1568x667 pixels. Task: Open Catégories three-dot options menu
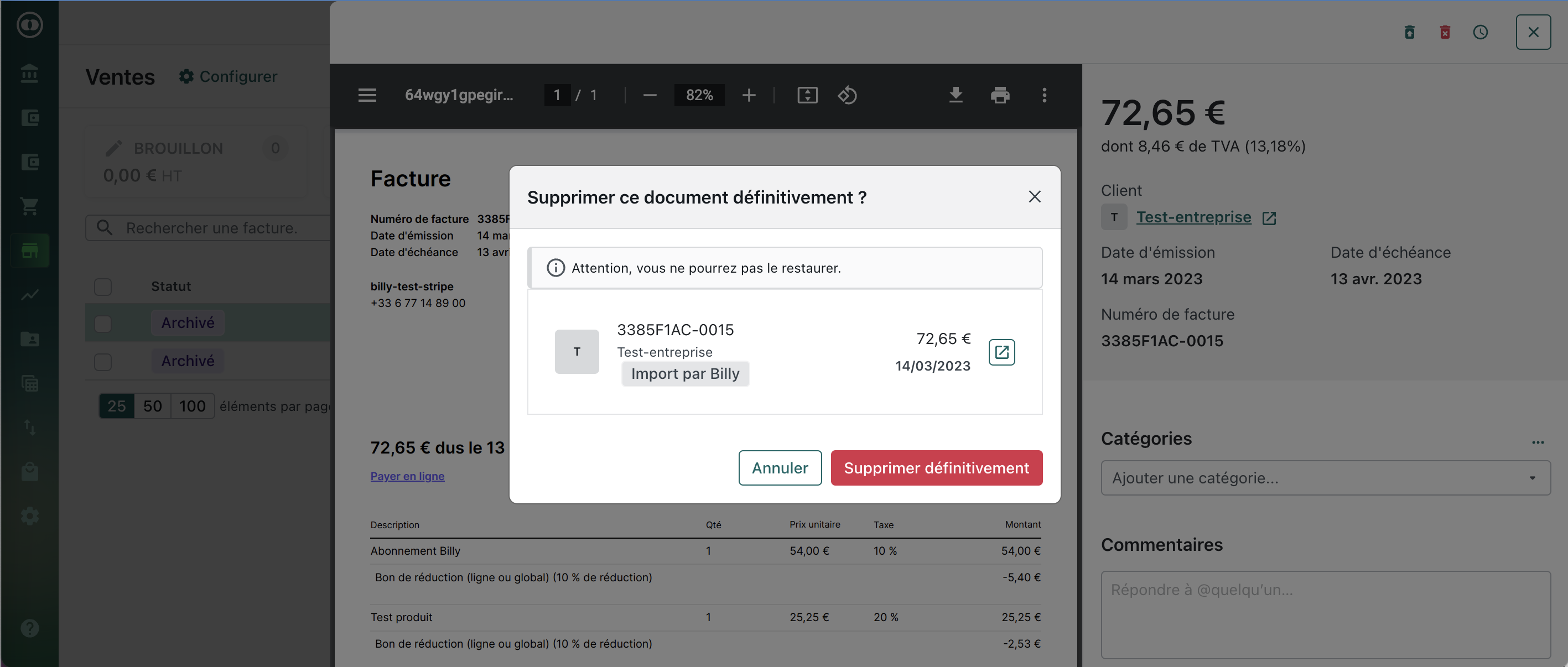pyautogui.click(x=1538, y=442)
